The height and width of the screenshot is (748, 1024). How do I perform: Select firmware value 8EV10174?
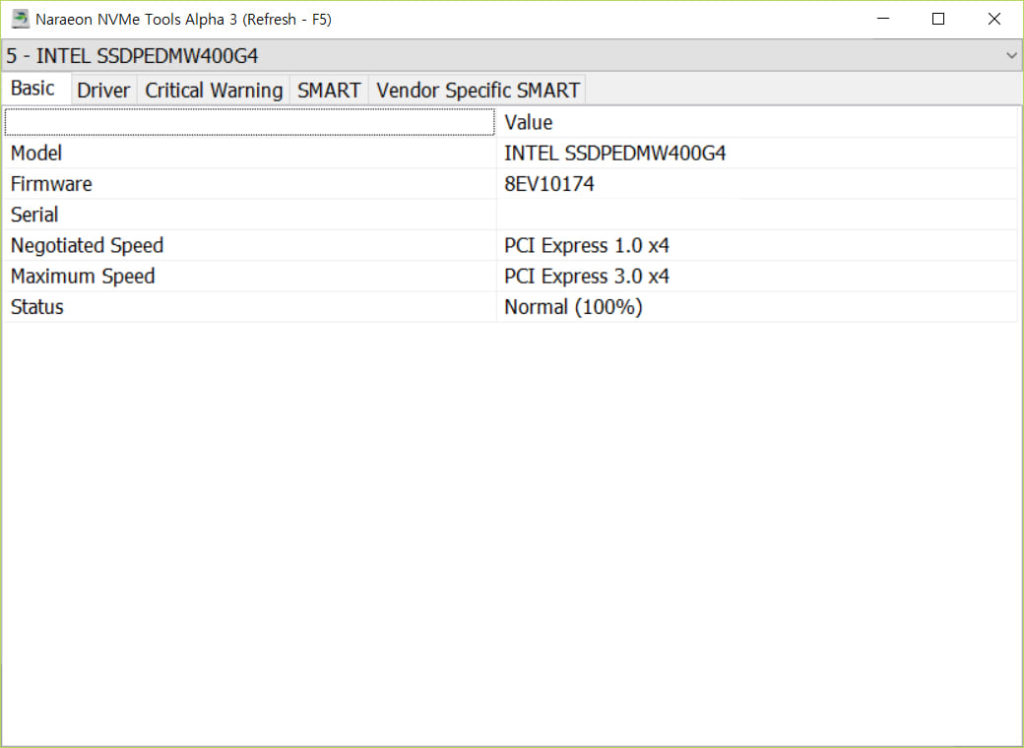coord(549,184)
